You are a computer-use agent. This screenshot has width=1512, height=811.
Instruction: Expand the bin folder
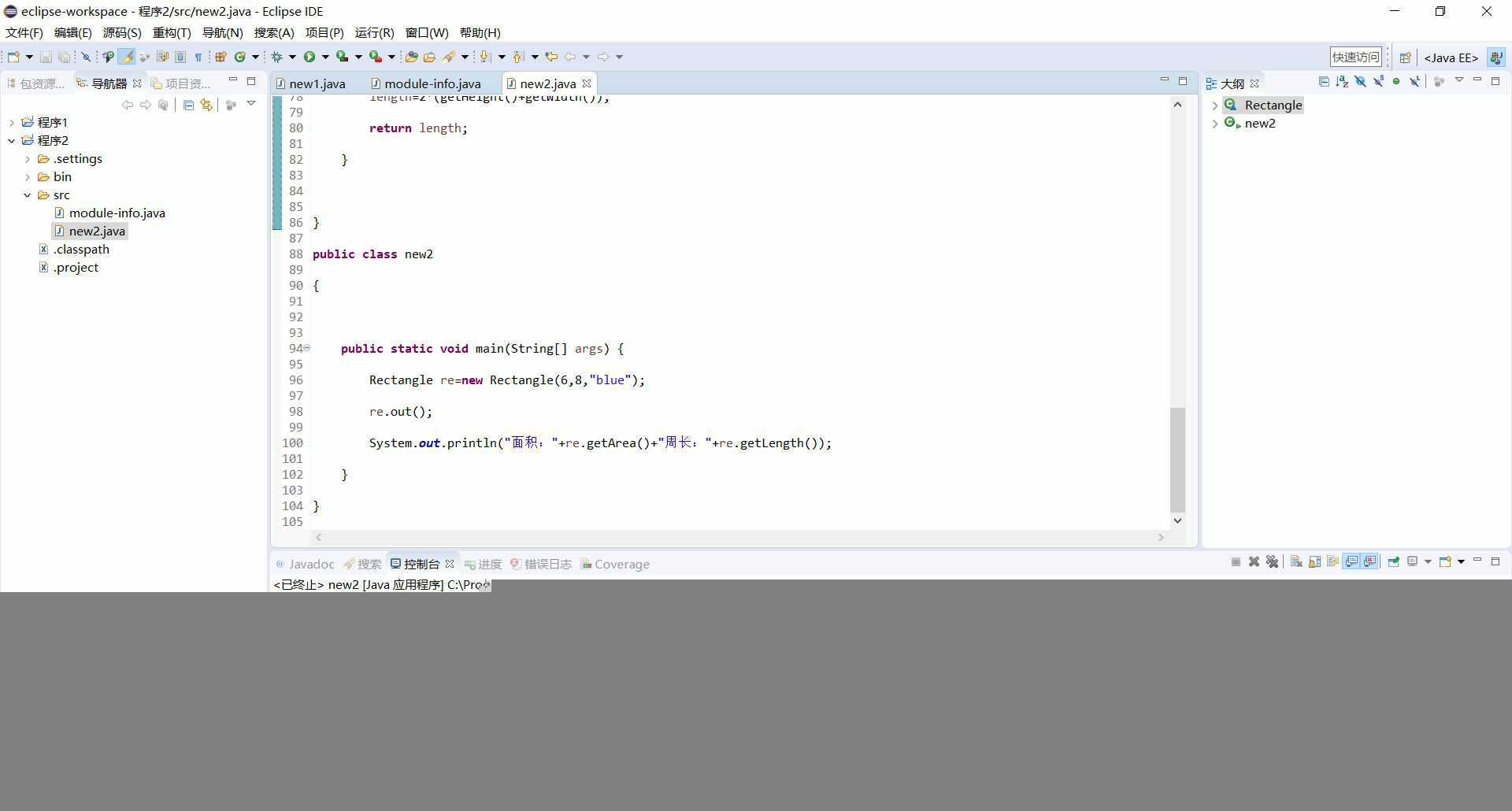click(28, 177)
